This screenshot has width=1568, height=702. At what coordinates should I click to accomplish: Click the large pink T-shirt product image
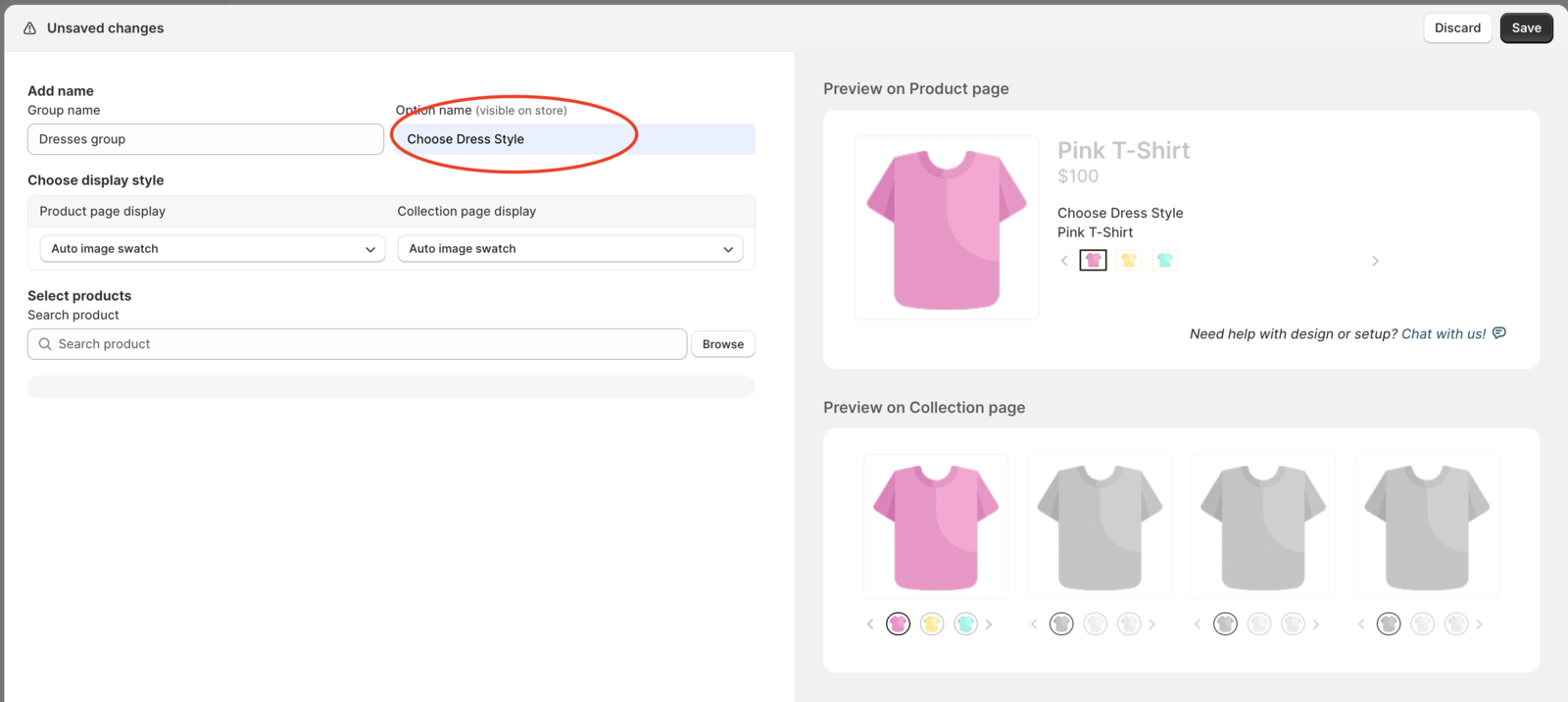click(947, 227)
